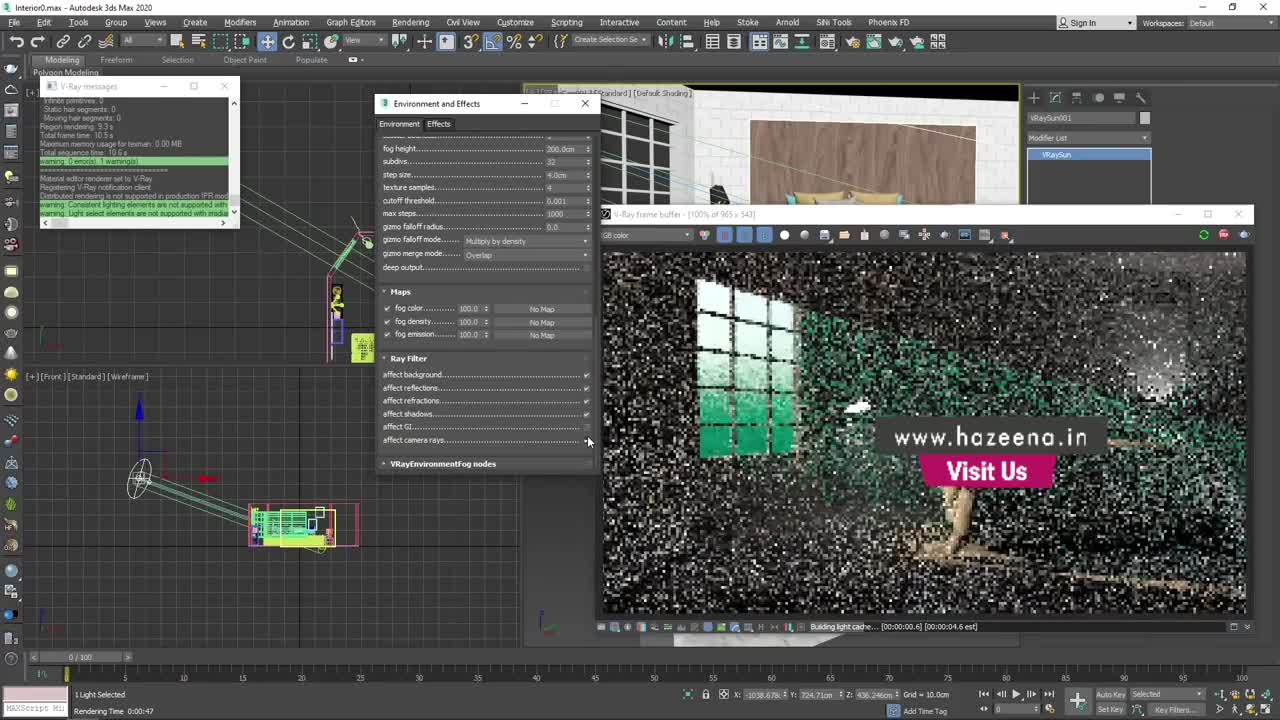Open the Create tab of command panel

(x=1034, y=97)
